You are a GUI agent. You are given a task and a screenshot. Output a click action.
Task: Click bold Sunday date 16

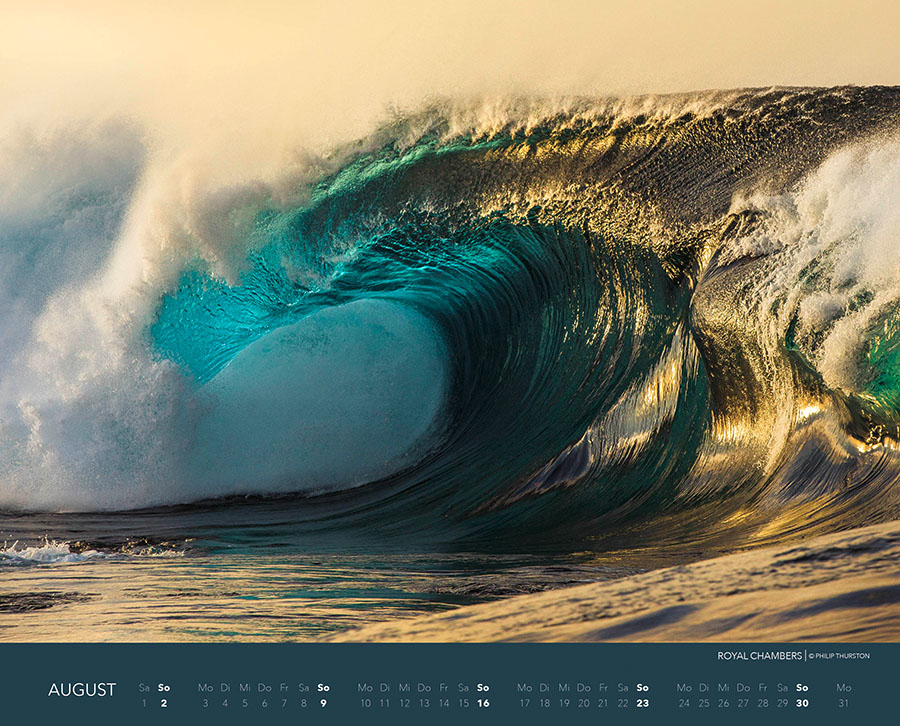tap(483, 703)
